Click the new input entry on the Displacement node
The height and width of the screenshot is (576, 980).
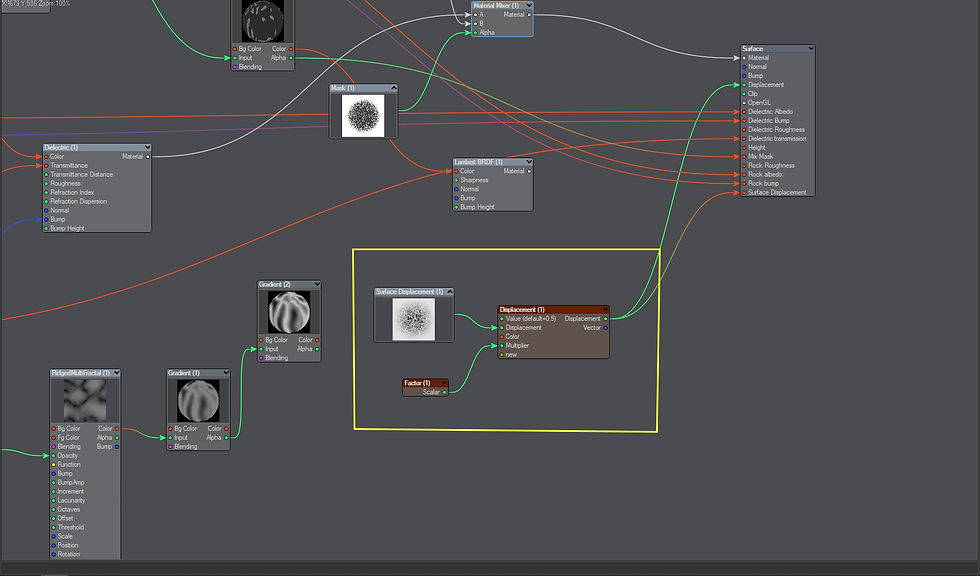pos(501,354)
